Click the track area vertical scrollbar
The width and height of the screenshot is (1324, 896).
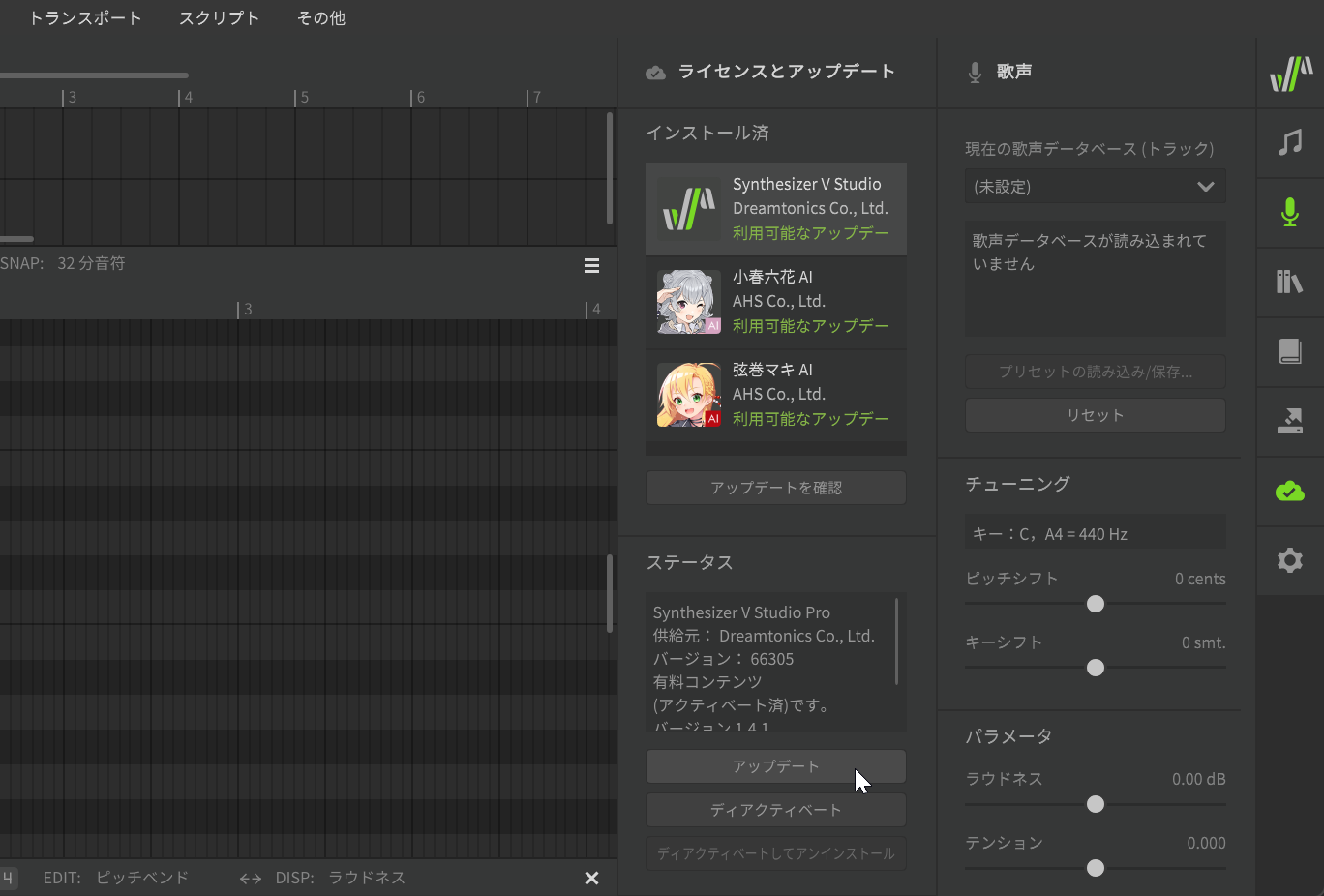tap(610, 168)
